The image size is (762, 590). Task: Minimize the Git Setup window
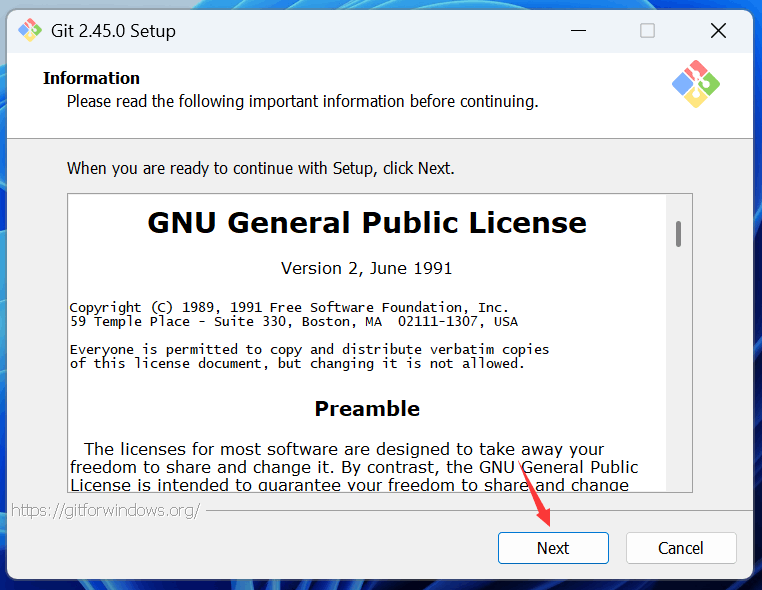(x=578, y=31)
